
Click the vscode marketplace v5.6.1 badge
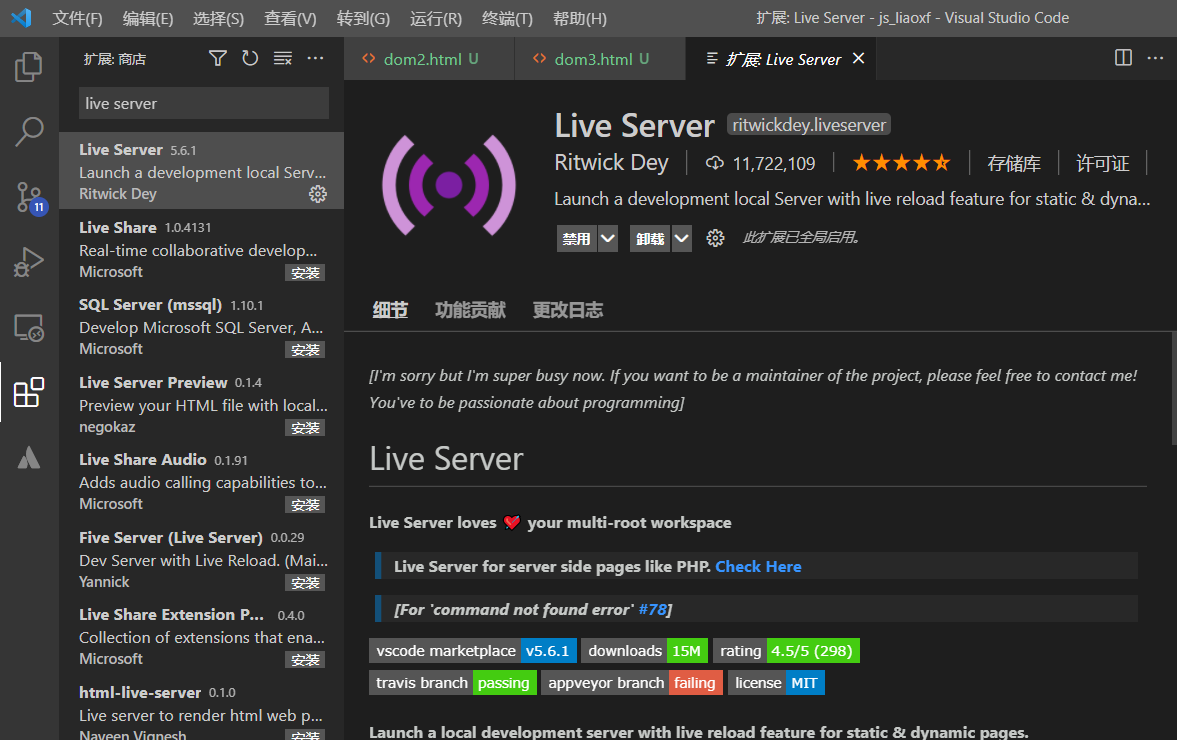[473, 651]
